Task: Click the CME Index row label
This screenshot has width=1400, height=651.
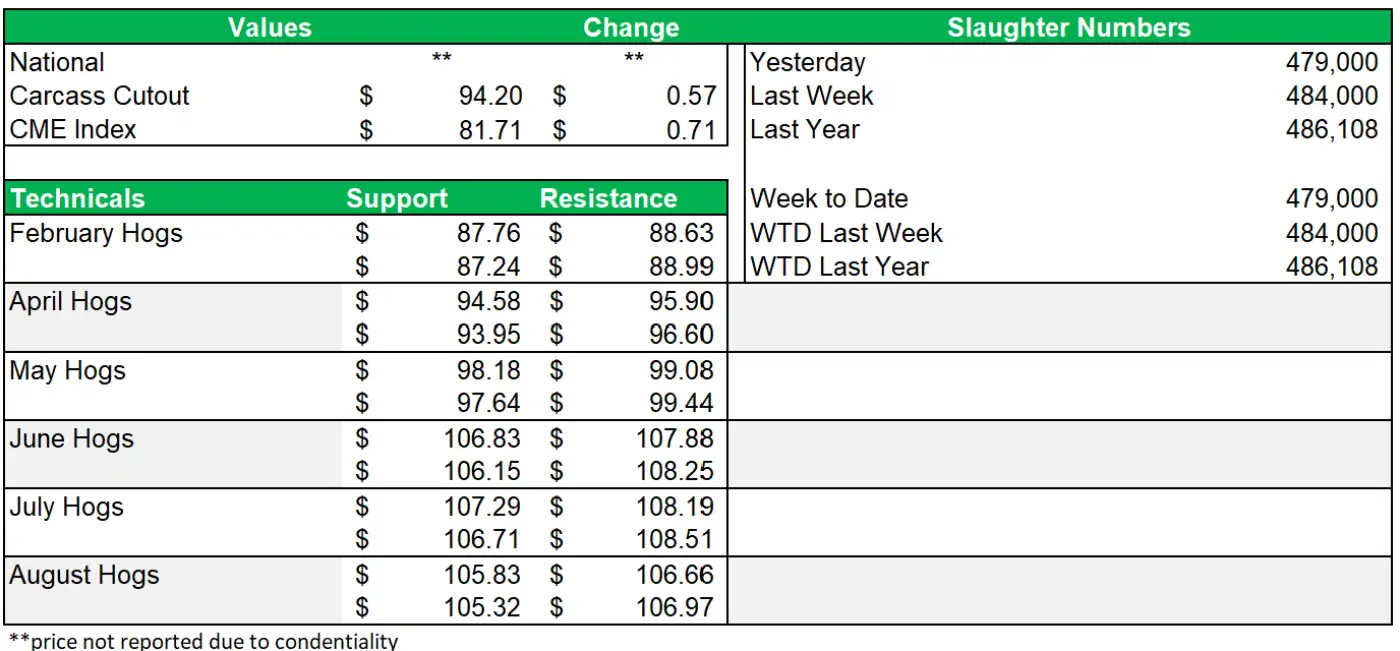Action: point(73,129)
